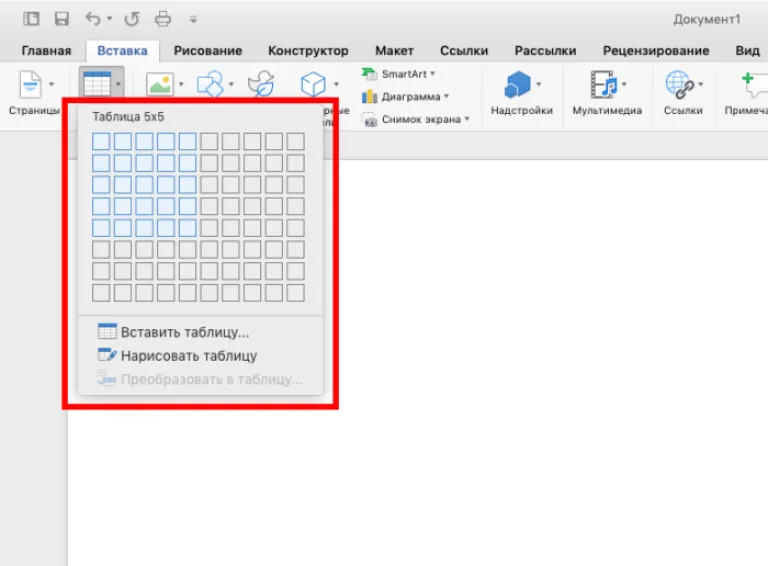Screen dimensions: 768x566
Task: Click the Таблица 5x5 label
Action: pos(128,117)
